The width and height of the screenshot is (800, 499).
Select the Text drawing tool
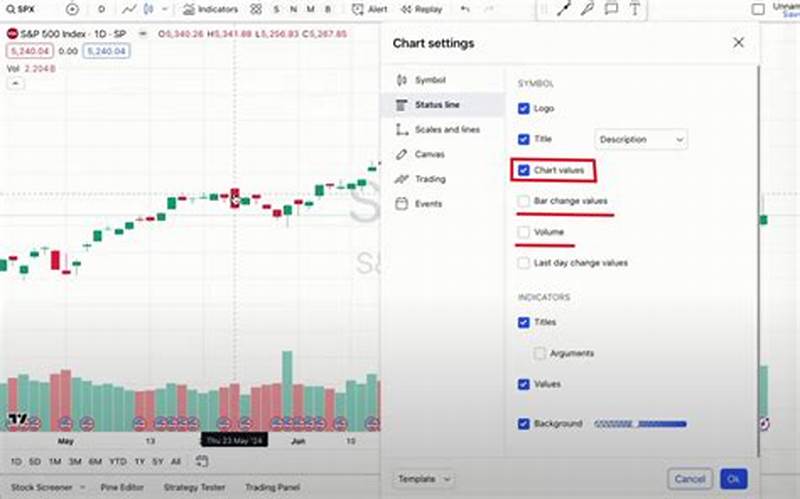click(635, 9)
